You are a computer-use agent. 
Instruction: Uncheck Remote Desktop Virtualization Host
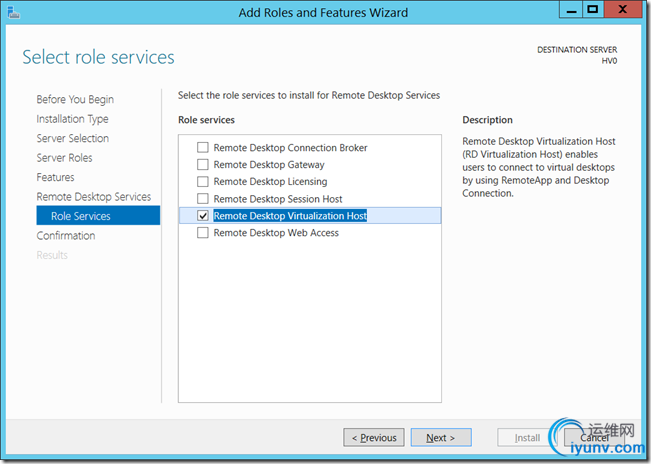(203, 216)
